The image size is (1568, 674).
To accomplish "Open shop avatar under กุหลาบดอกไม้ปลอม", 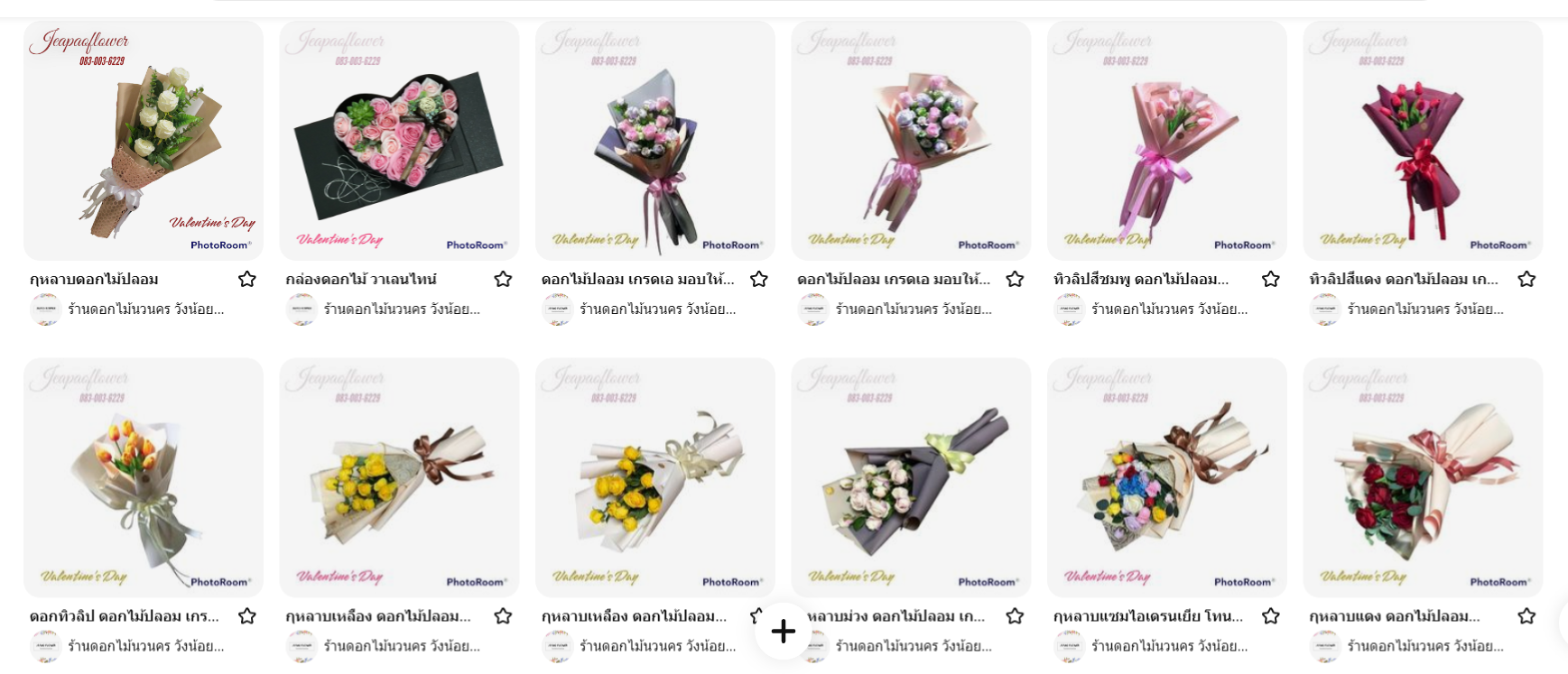I will pyautogui.click(x=45, y=309).
